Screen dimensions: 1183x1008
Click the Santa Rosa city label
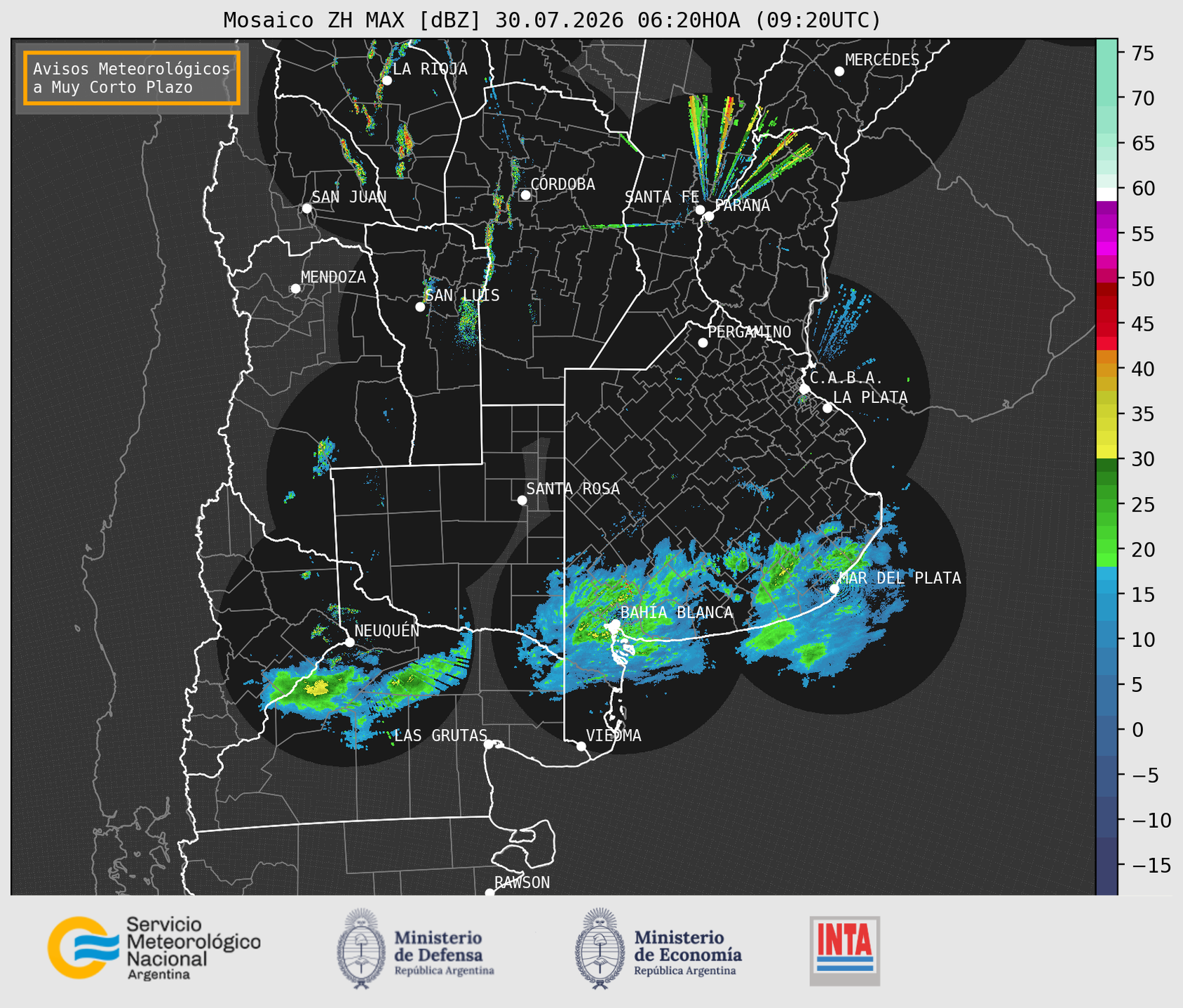coord(573,489)
